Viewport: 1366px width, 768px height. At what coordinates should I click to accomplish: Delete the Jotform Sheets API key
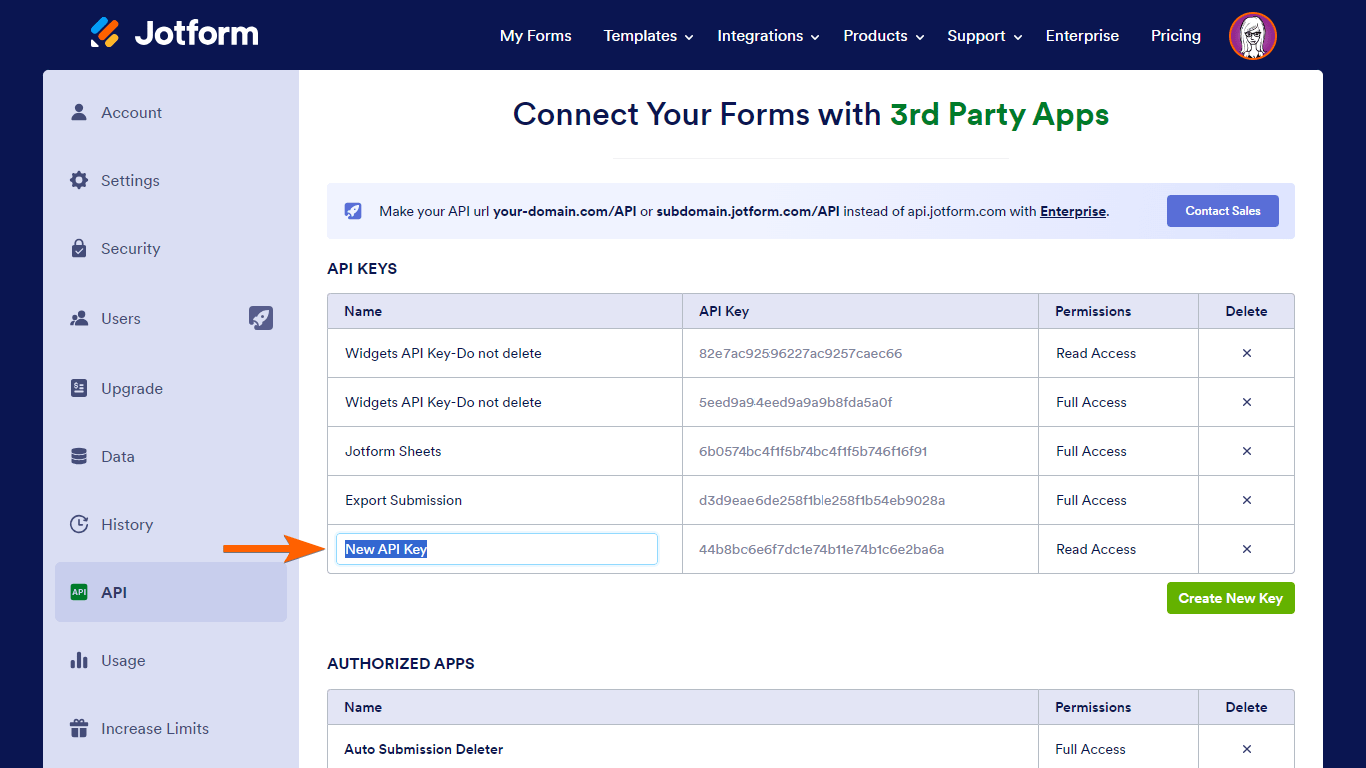1246,451
